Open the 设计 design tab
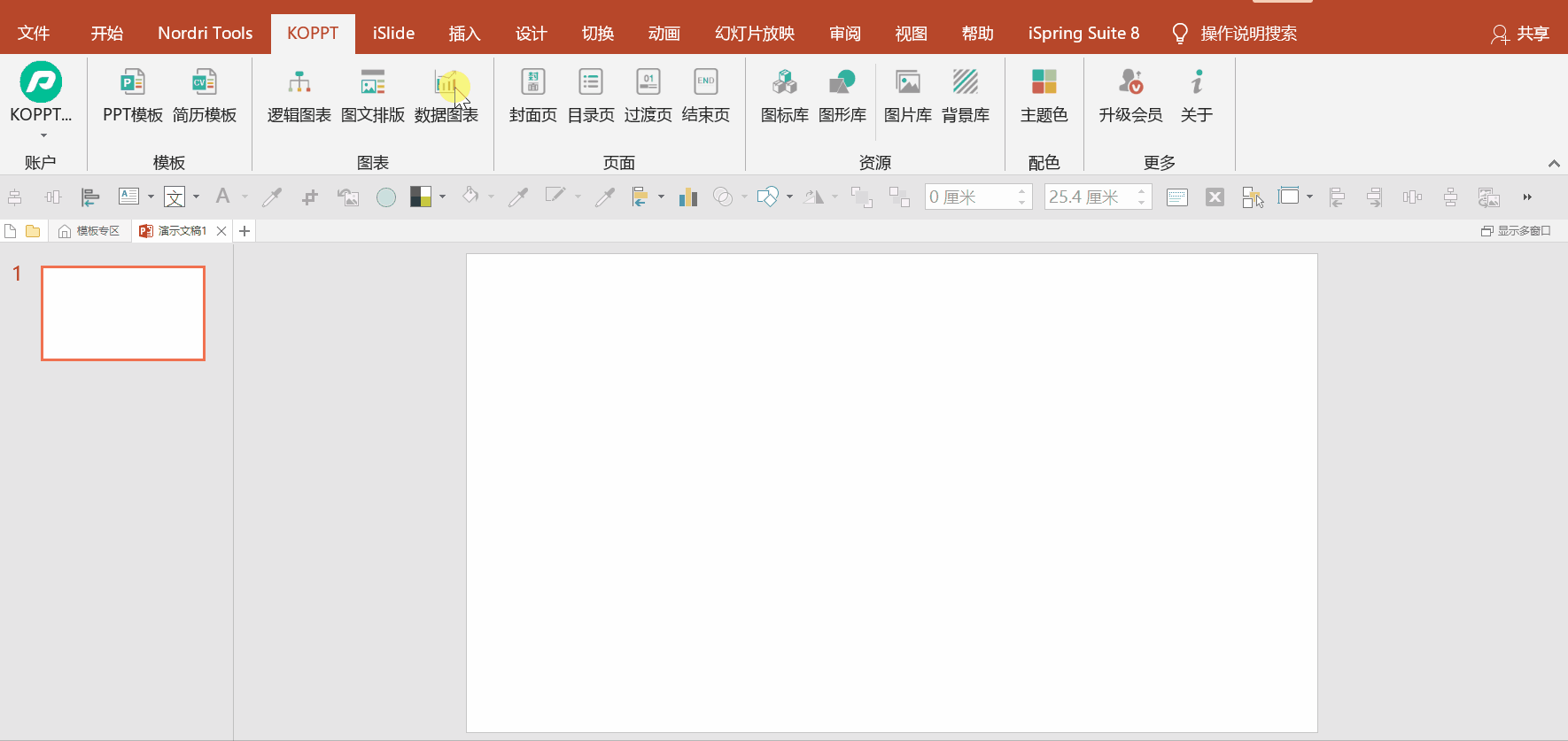Screen dimensions: 1568x741 pyautogui.click(x=531, y=34)
